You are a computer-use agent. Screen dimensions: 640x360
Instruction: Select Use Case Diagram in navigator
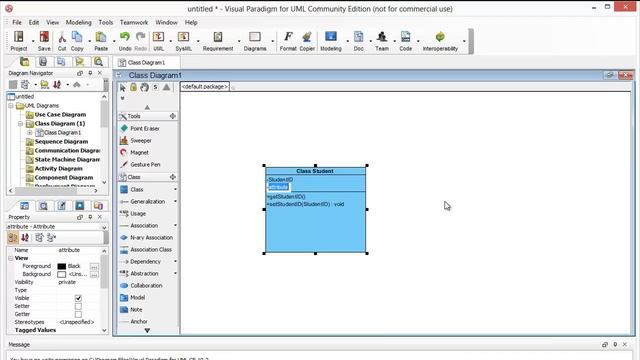coord(60,115)
